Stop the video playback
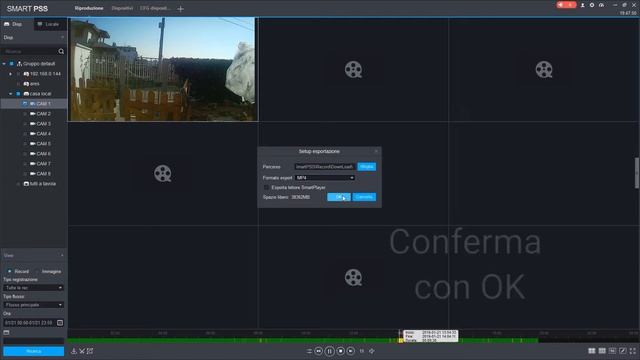Viewport: 640px width, 360px height. (340, 351)
